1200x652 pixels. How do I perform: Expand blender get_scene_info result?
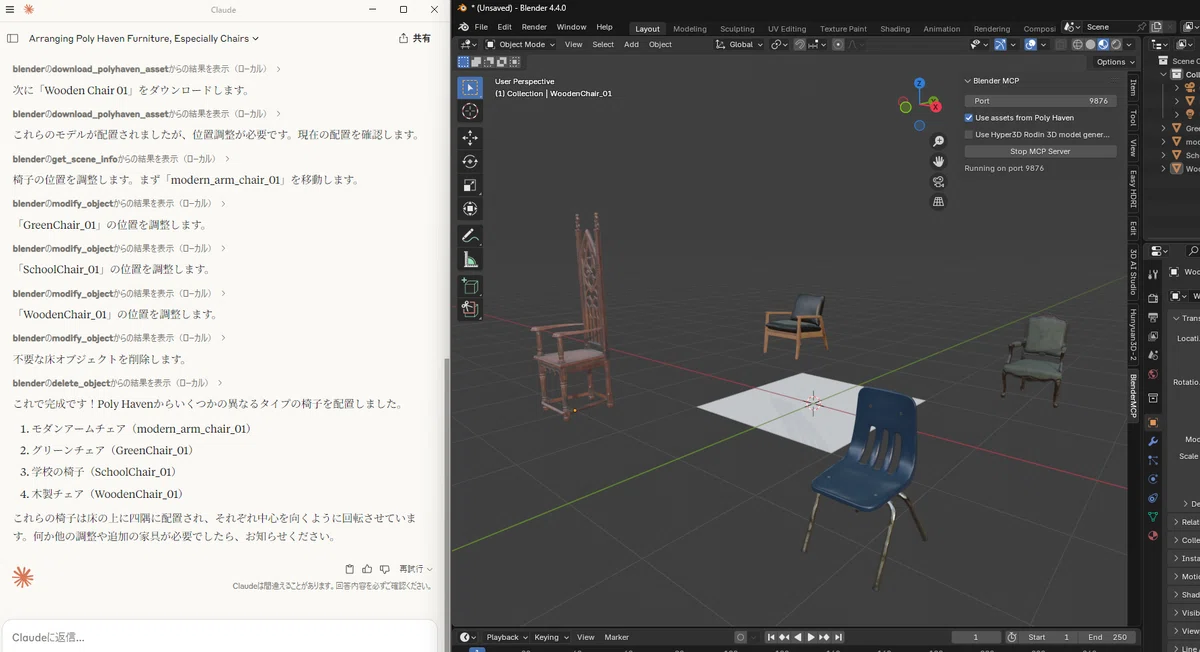(x=120, y=159)
